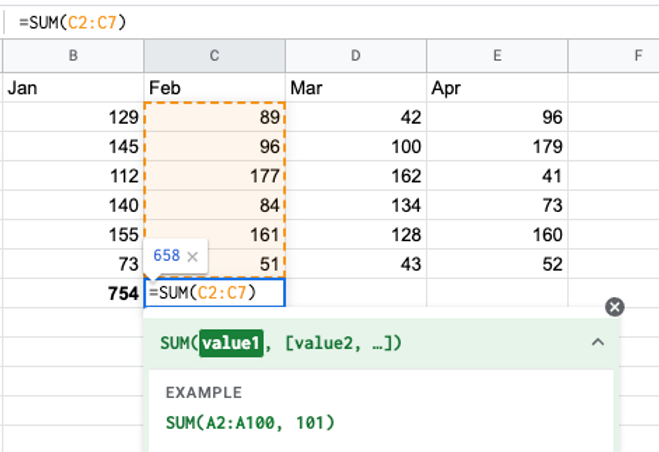Viewport: 659px width, 452px height.
Task: Click the editing cell containing =SUM(C2:C7)
Action: [215, 293]
